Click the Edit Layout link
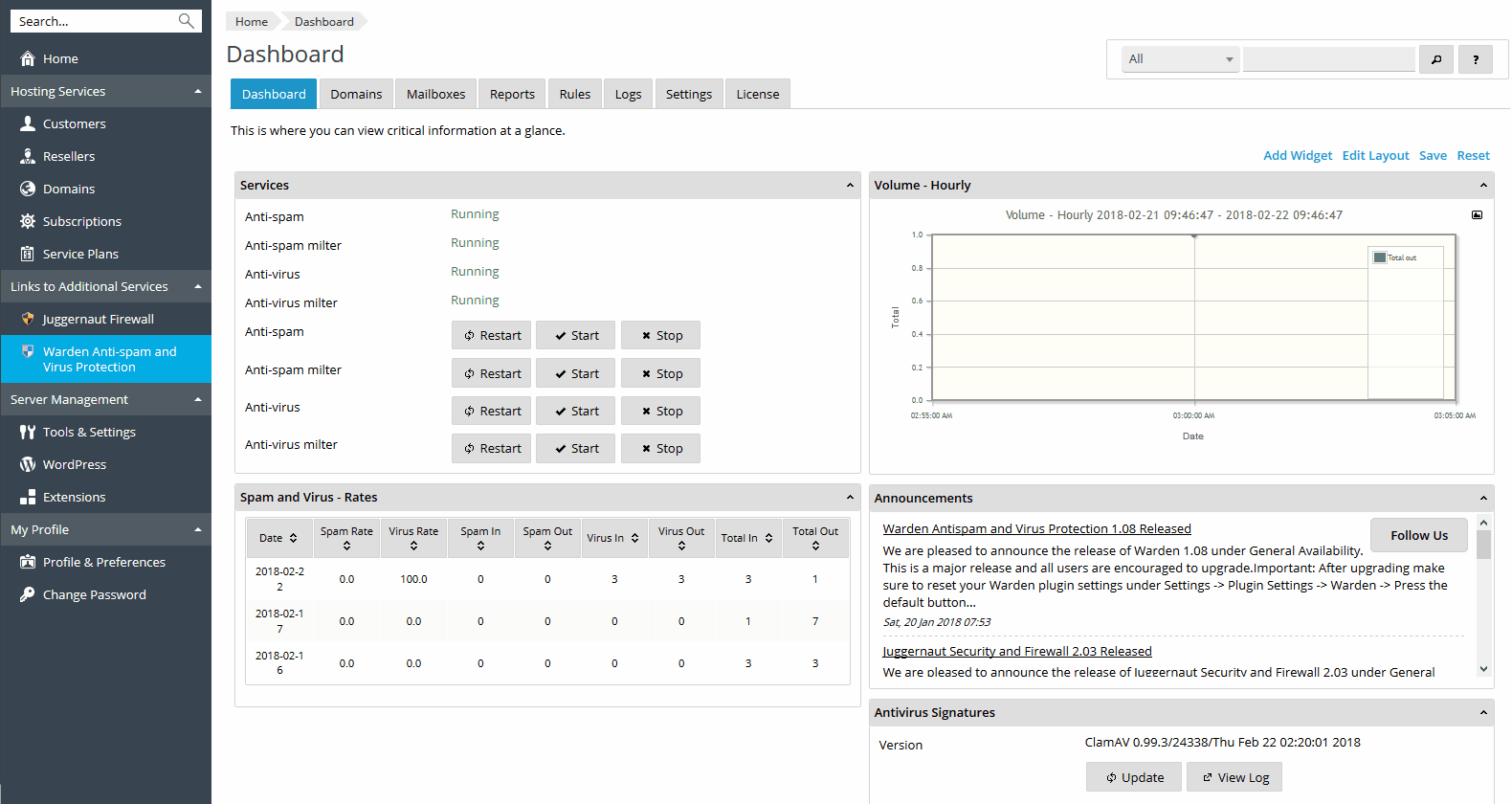The image size is (1512, 804). click(1375, 155)
